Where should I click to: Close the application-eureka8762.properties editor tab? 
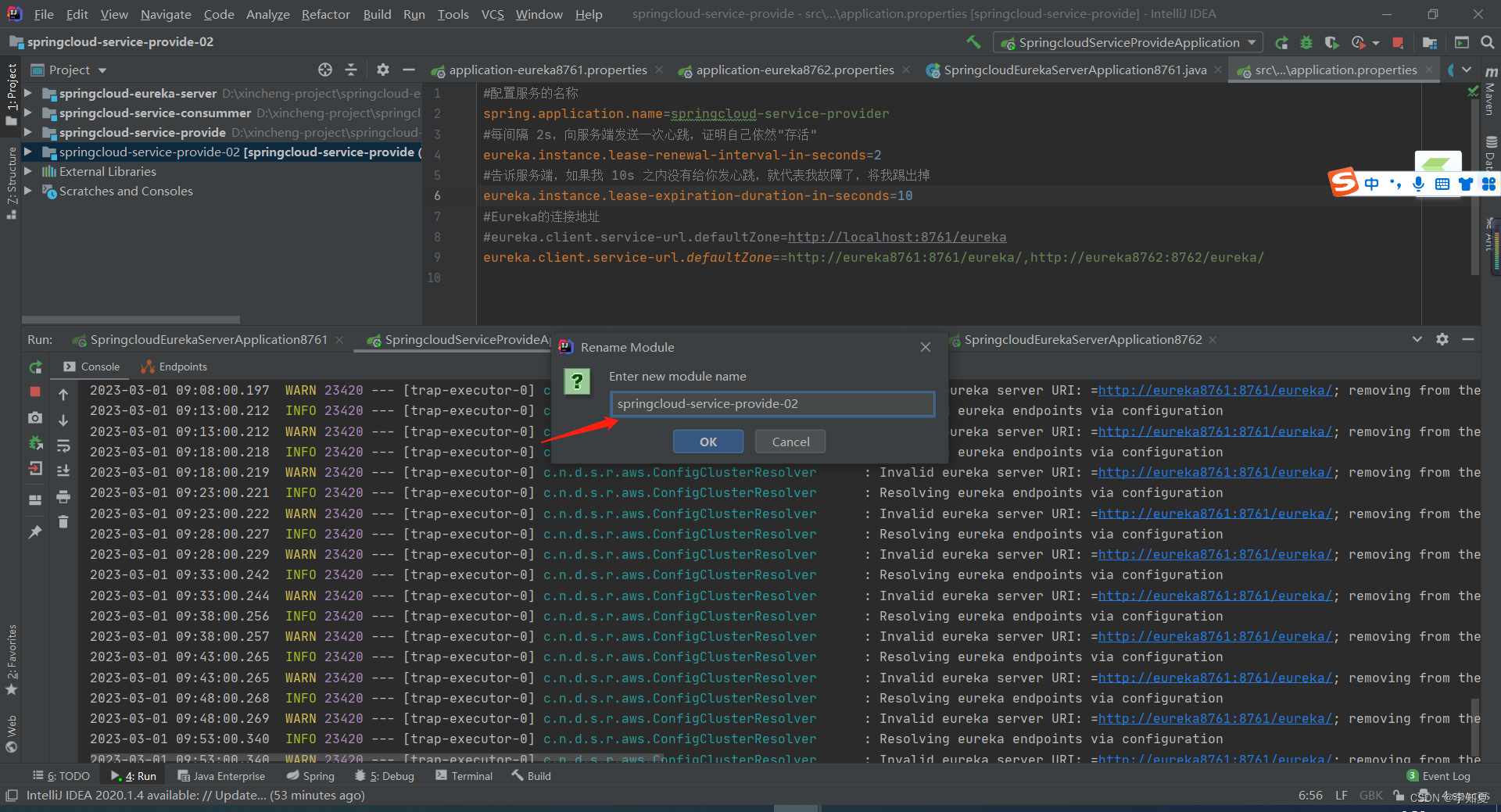(906, 70)
